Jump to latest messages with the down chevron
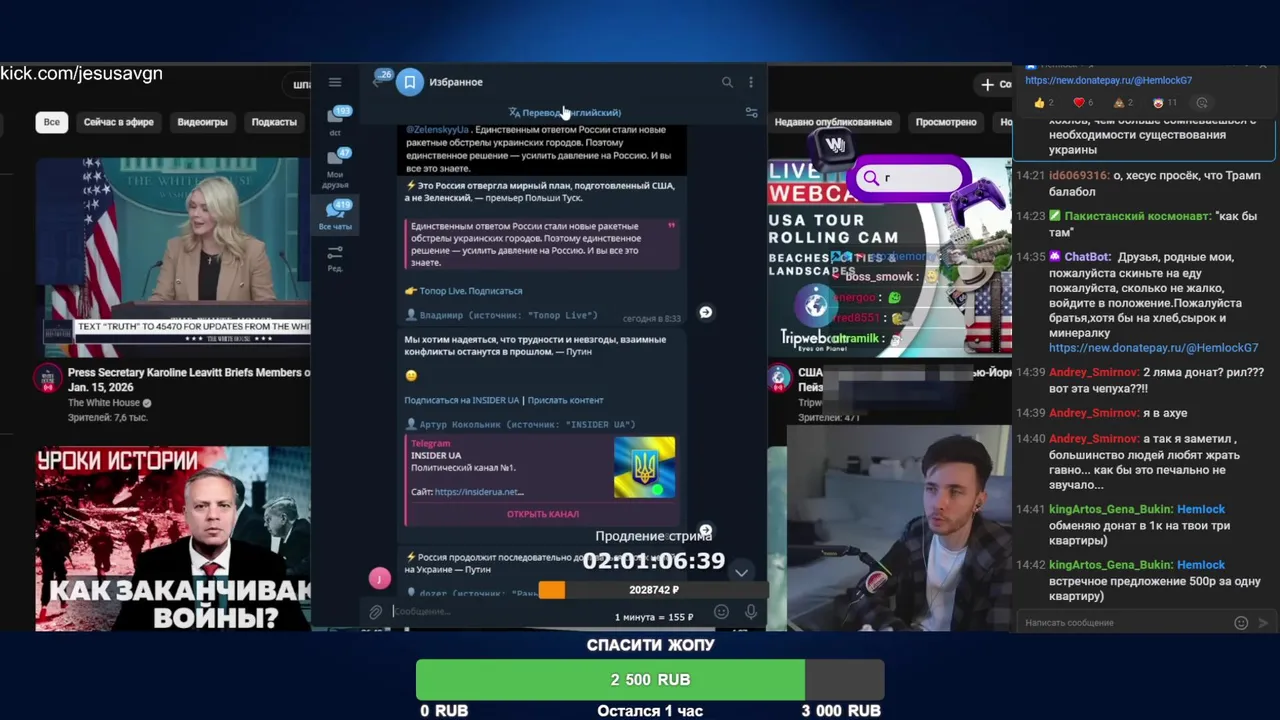 click(x=741, y=572)
